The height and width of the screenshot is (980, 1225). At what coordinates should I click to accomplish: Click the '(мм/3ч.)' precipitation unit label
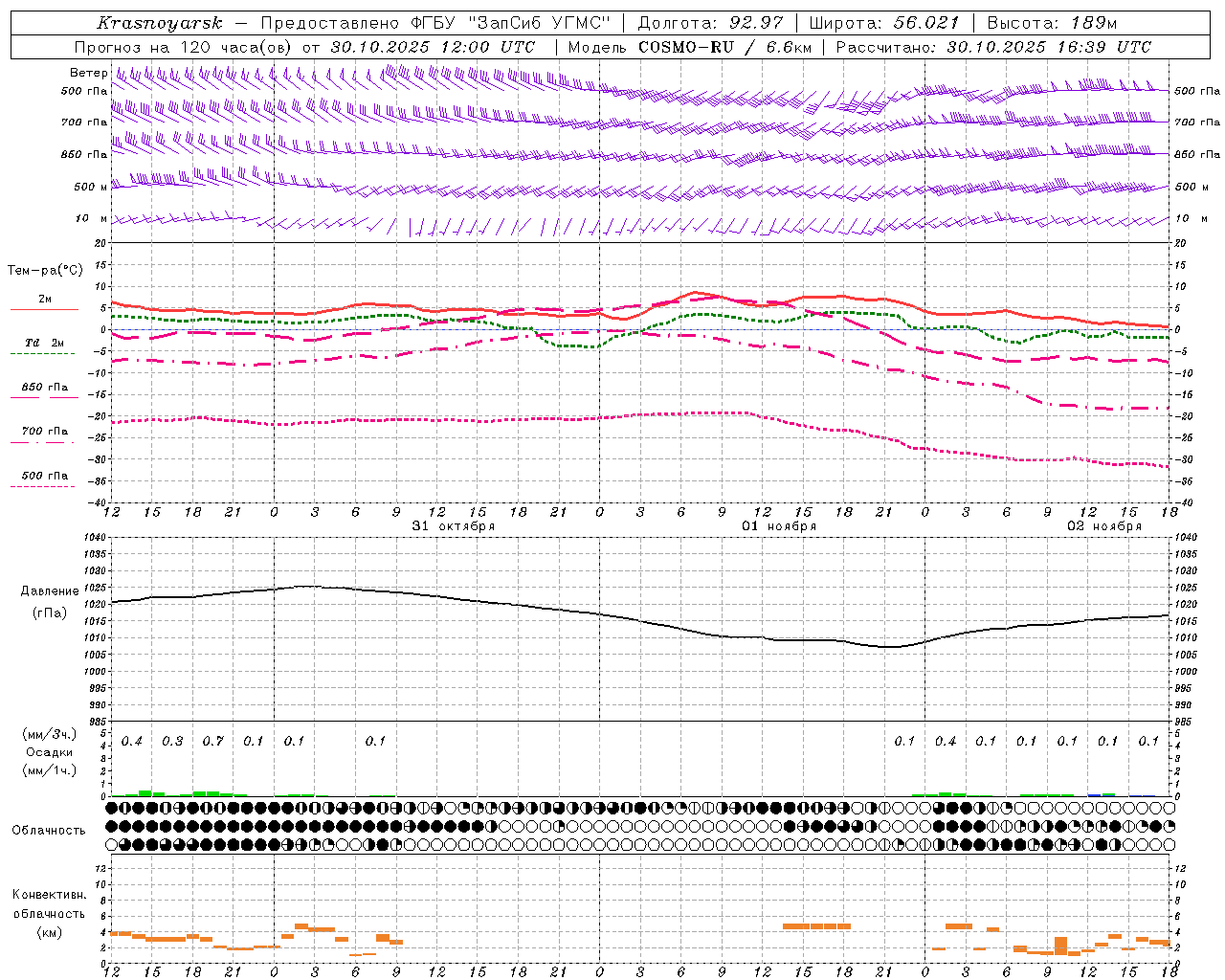(x=49, y=734)
